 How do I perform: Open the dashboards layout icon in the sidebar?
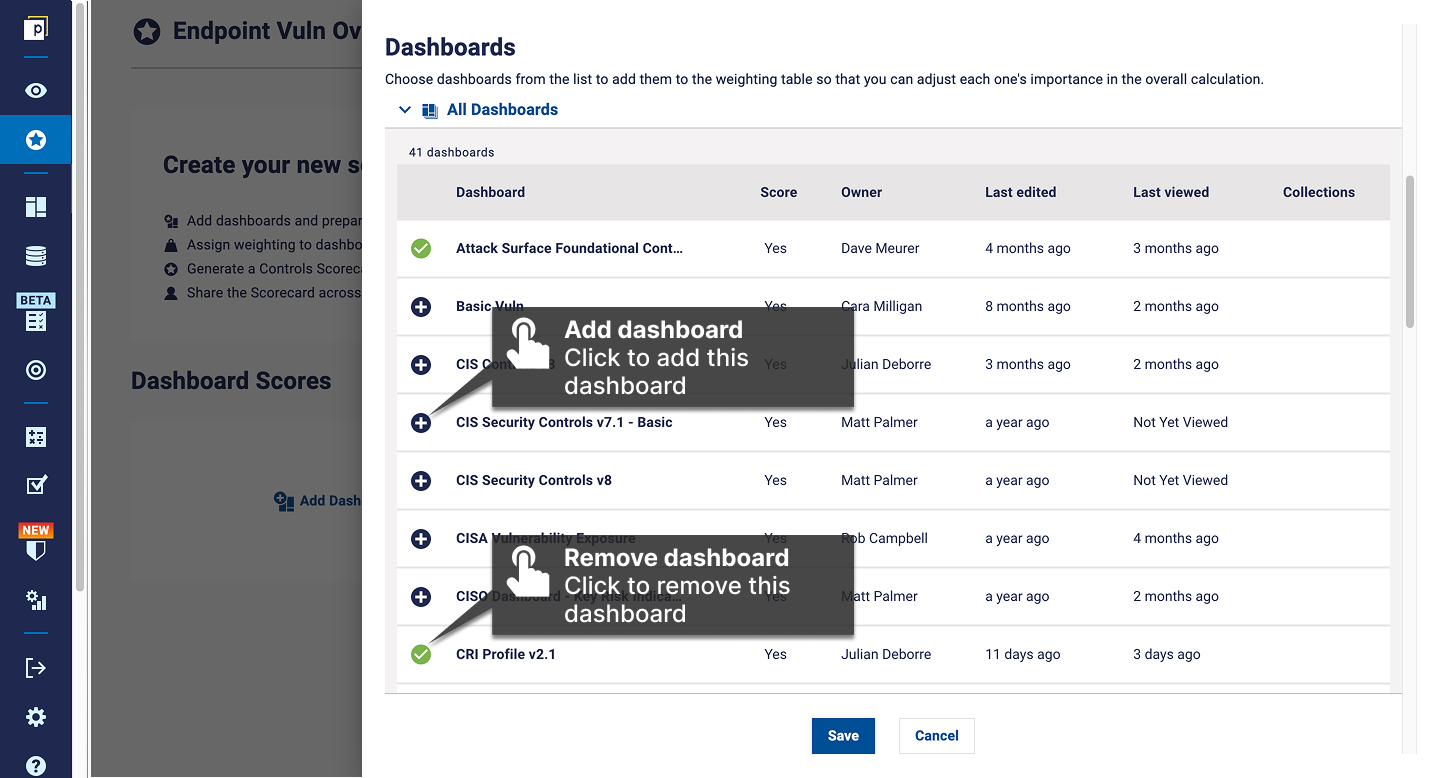[36, 207]
